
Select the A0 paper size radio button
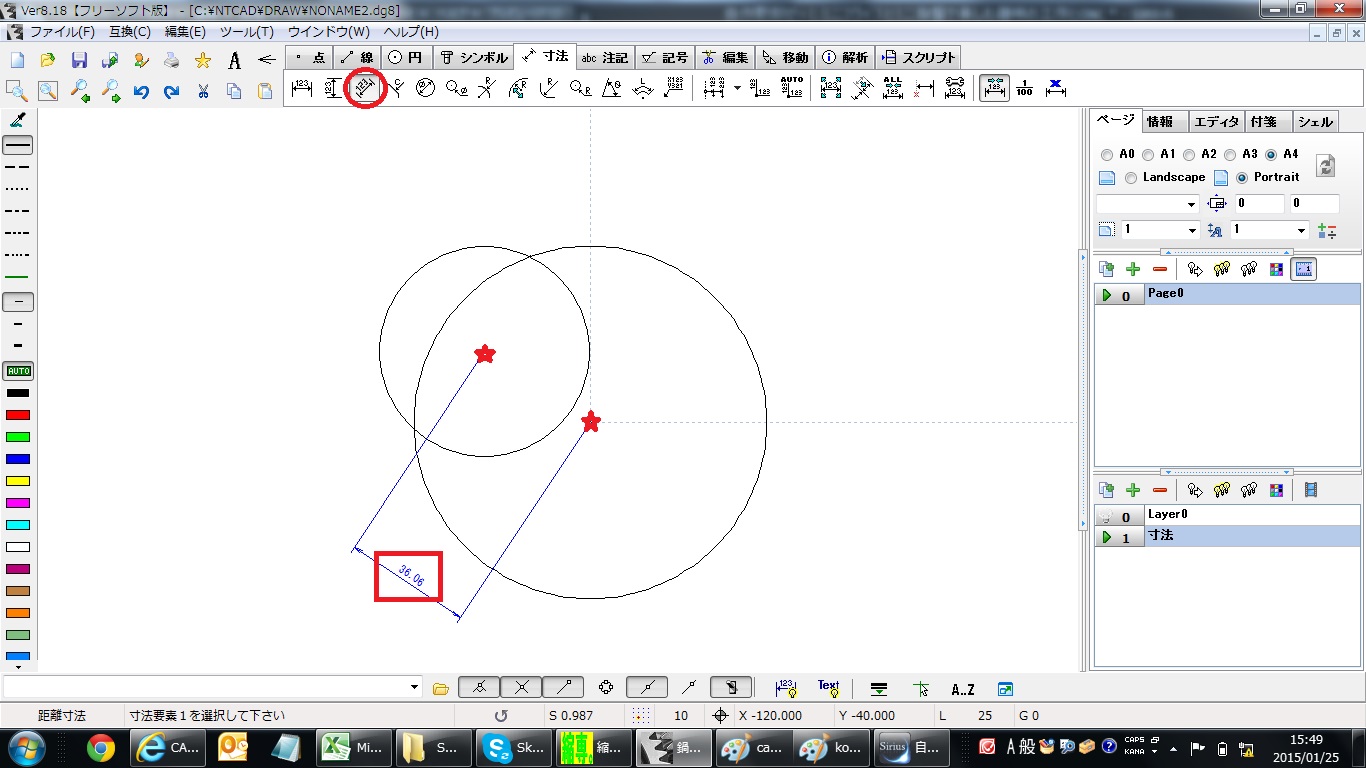[1106, 155]
